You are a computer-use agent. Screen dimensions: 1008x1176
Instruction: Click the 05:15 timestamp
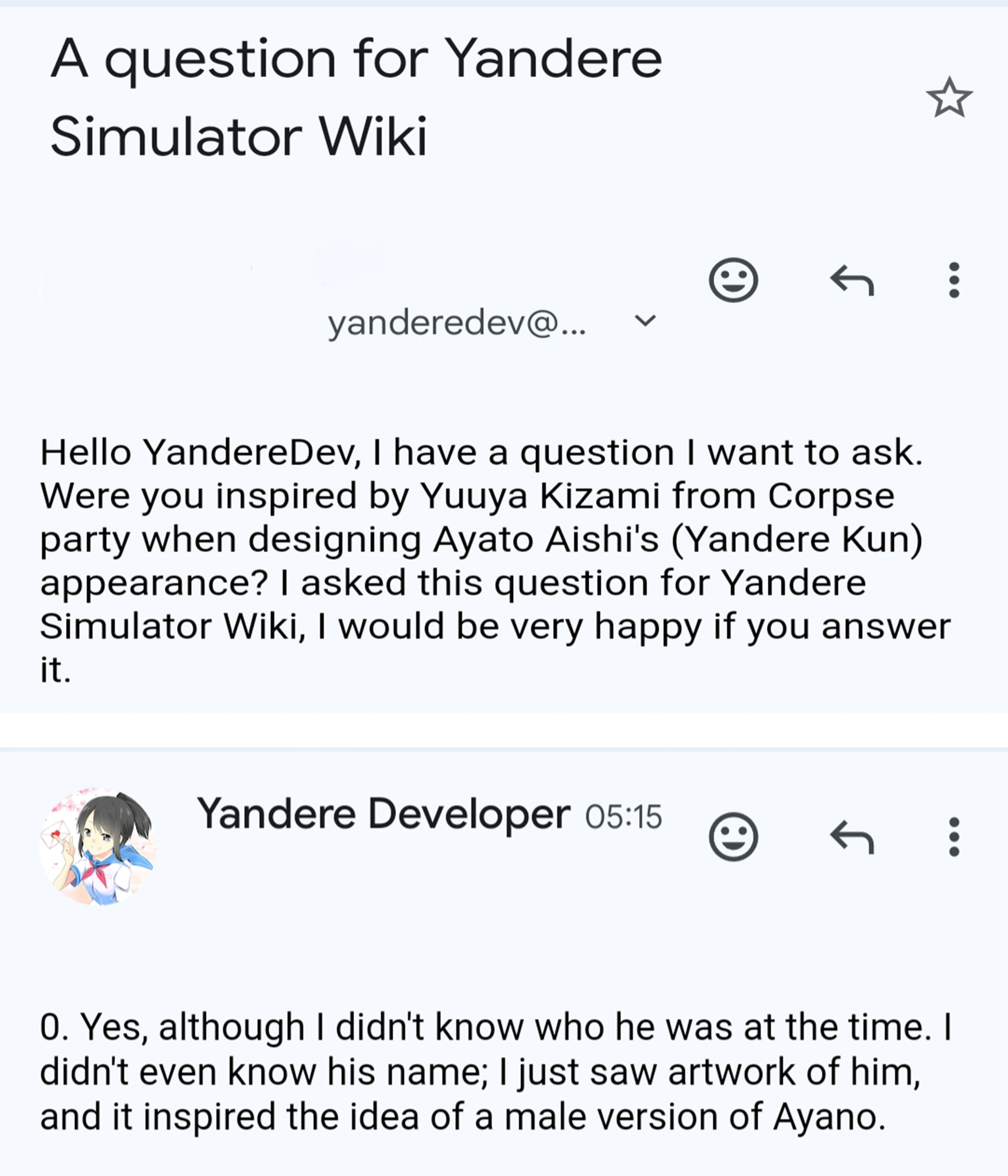pos(624,817)
